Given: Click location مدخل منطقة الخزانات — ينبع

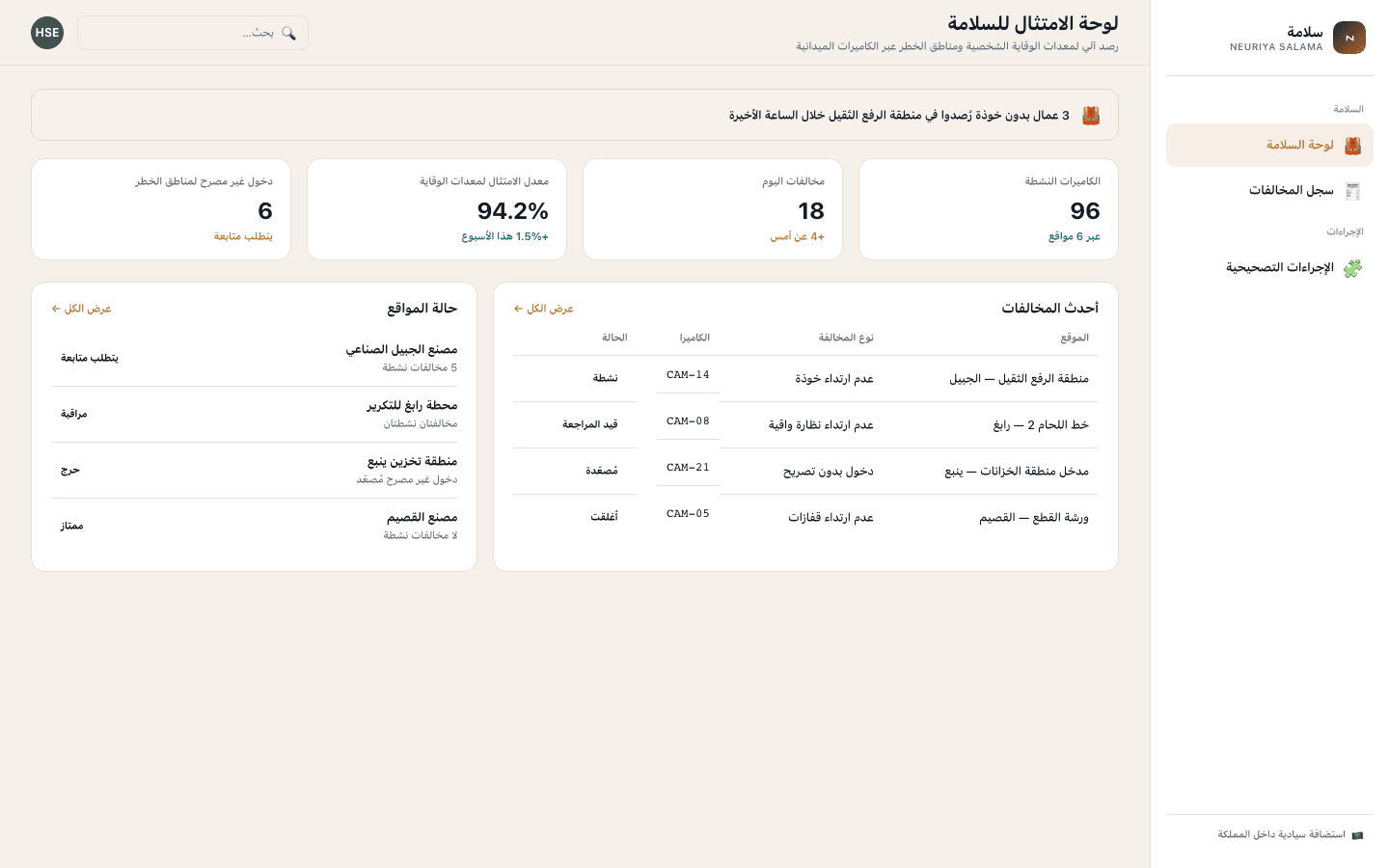Looking at the screenshot, I should tap(1017, 472).
